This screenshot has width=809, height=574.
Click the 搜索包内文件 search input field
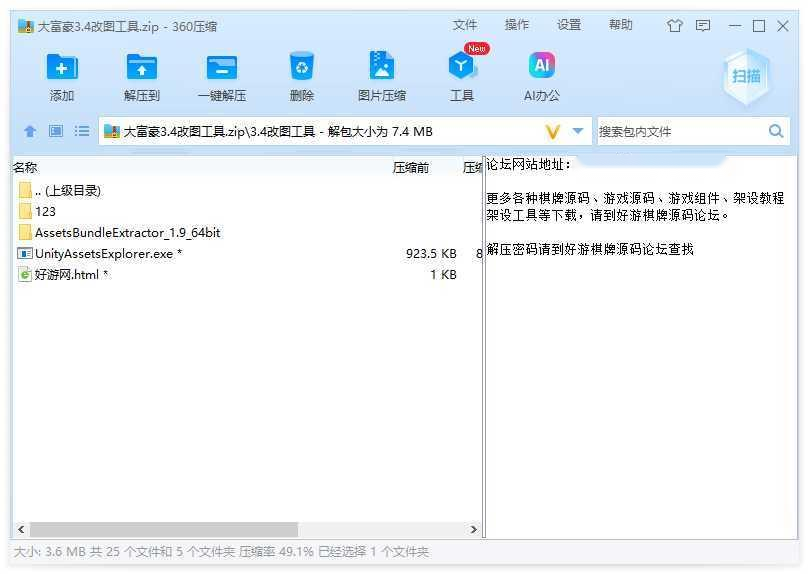680,131
